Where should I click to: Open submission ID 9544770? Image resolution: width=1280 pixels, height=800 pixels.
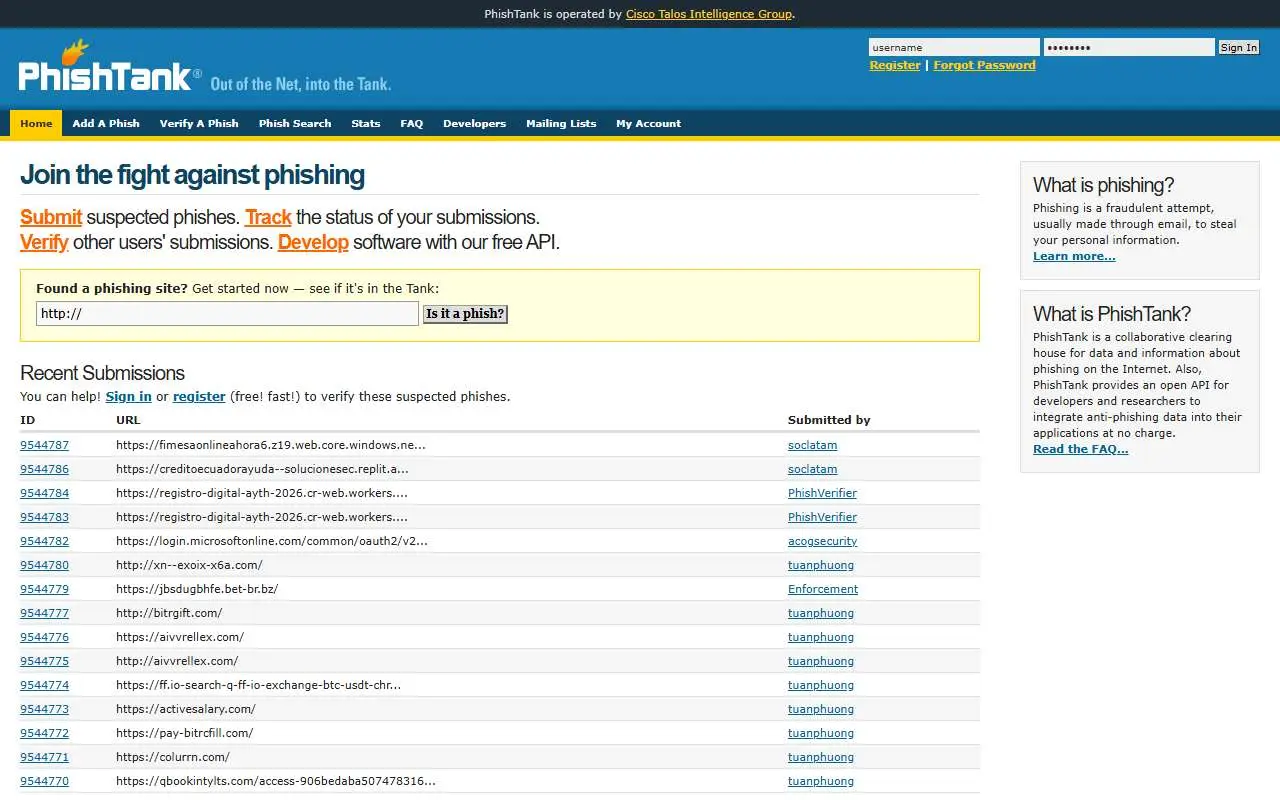tap(44, 781)
